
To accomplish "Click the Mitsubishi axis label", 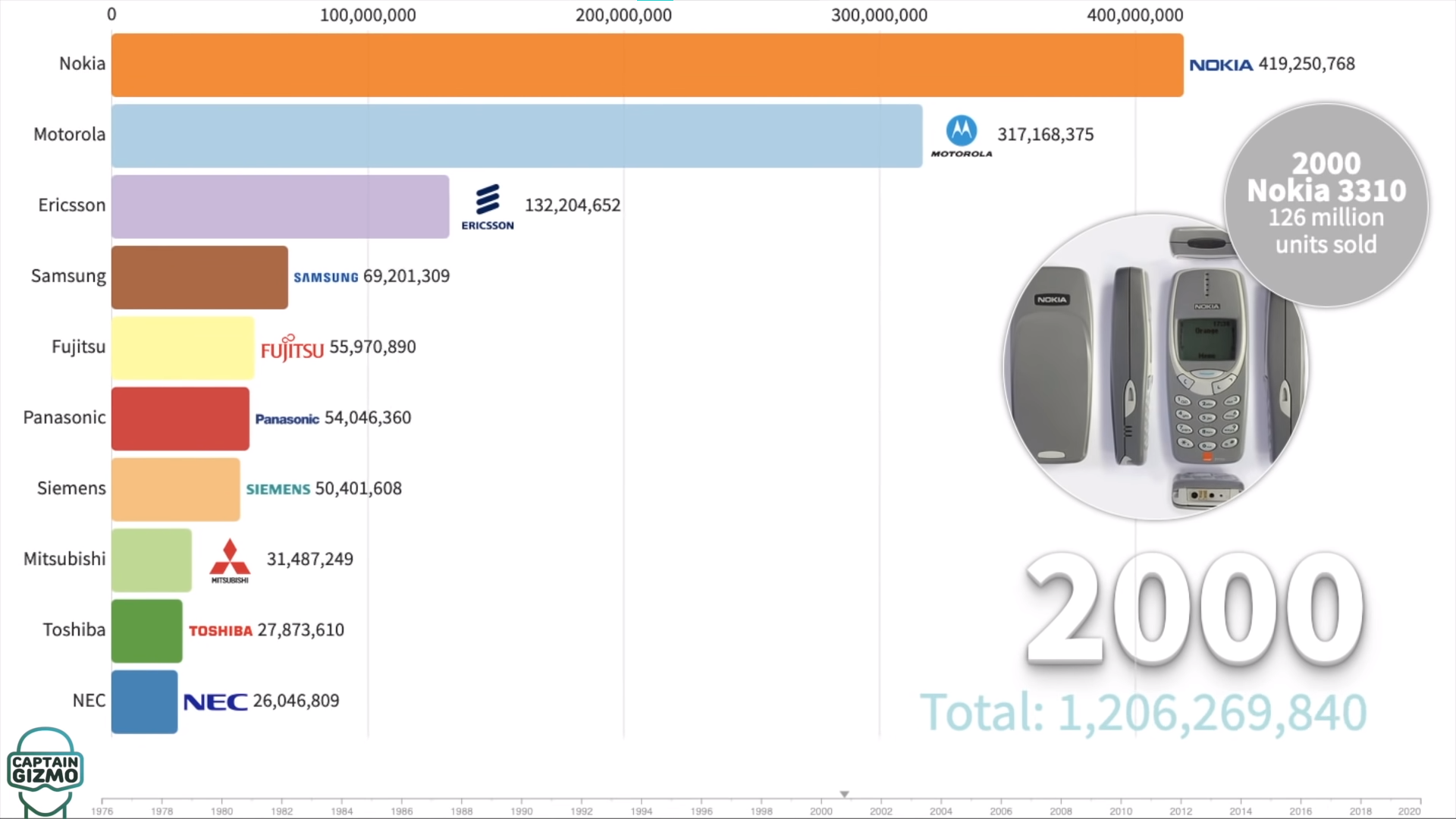I will [x=64, y=560].
